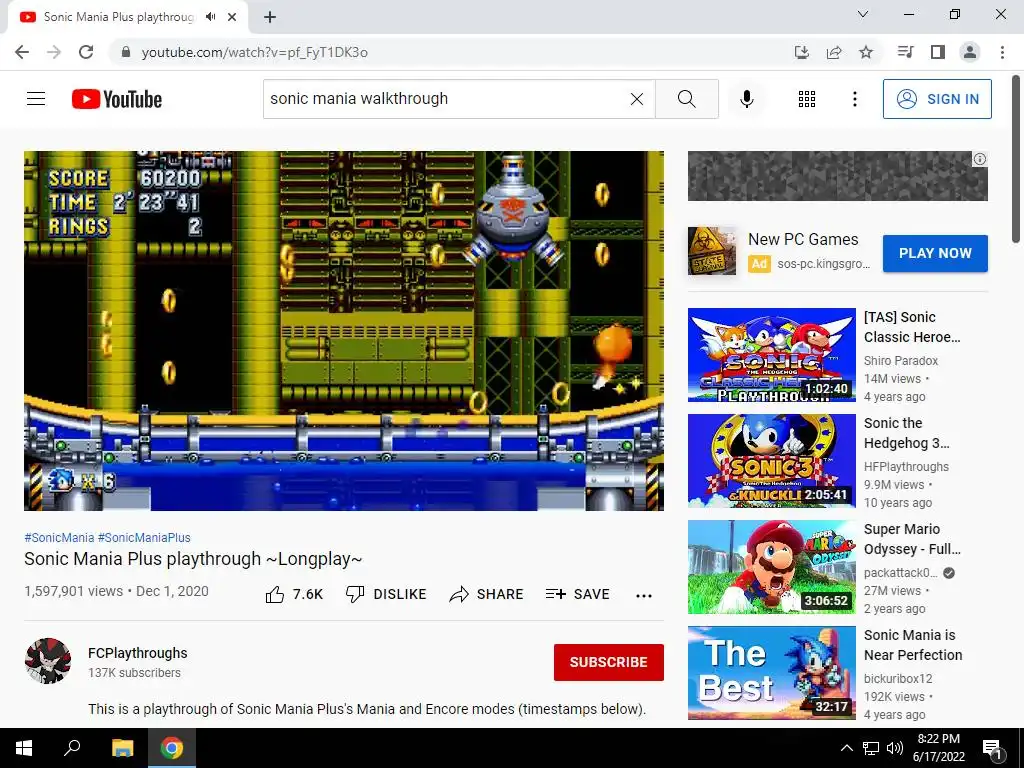Screen dimensions: 1024x768
Task: Click the magnifier search button
Action: coord(686,99)
